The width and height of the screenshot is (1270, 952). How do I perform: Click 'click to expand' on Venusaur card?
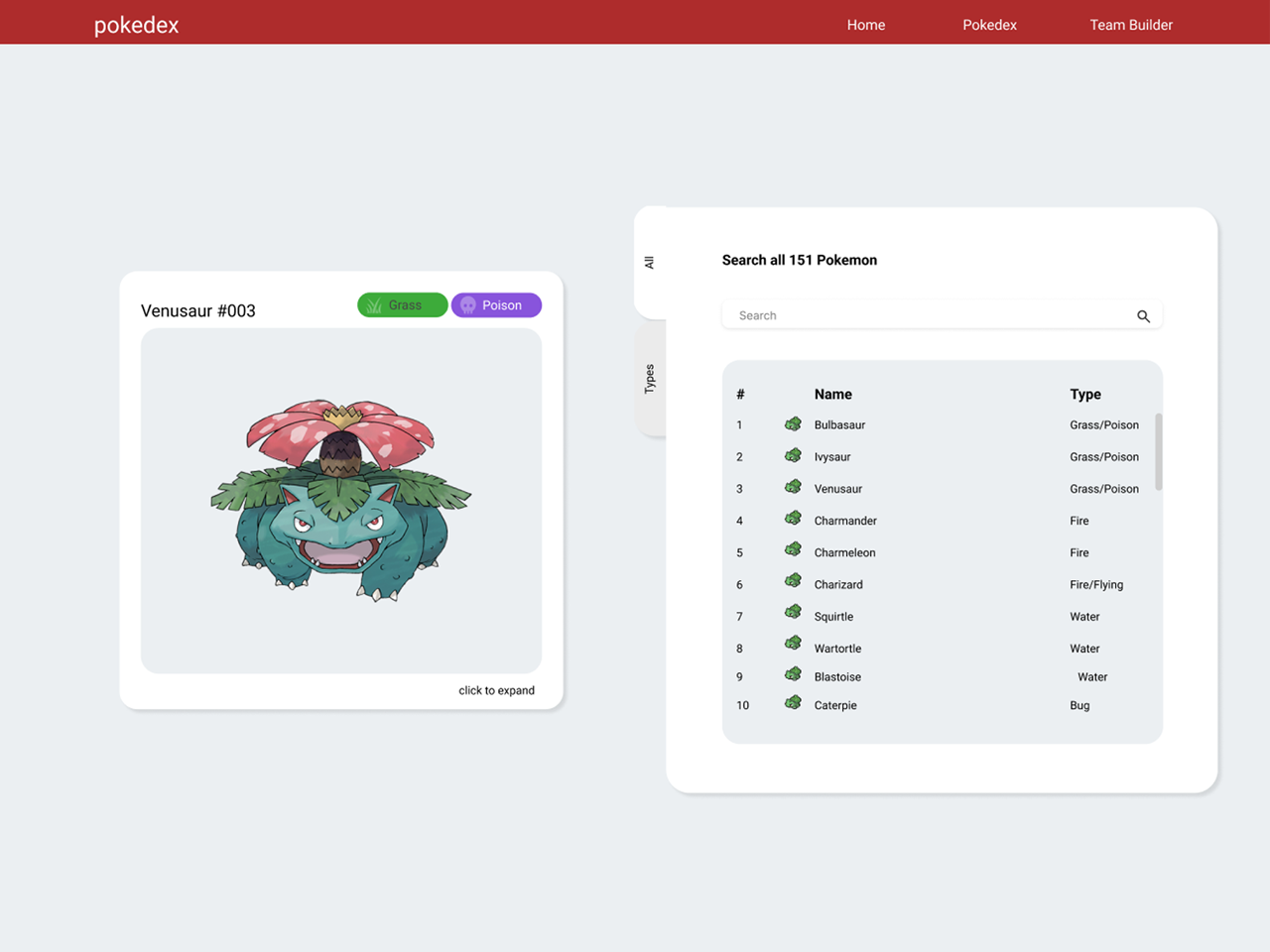pos(496,690)
